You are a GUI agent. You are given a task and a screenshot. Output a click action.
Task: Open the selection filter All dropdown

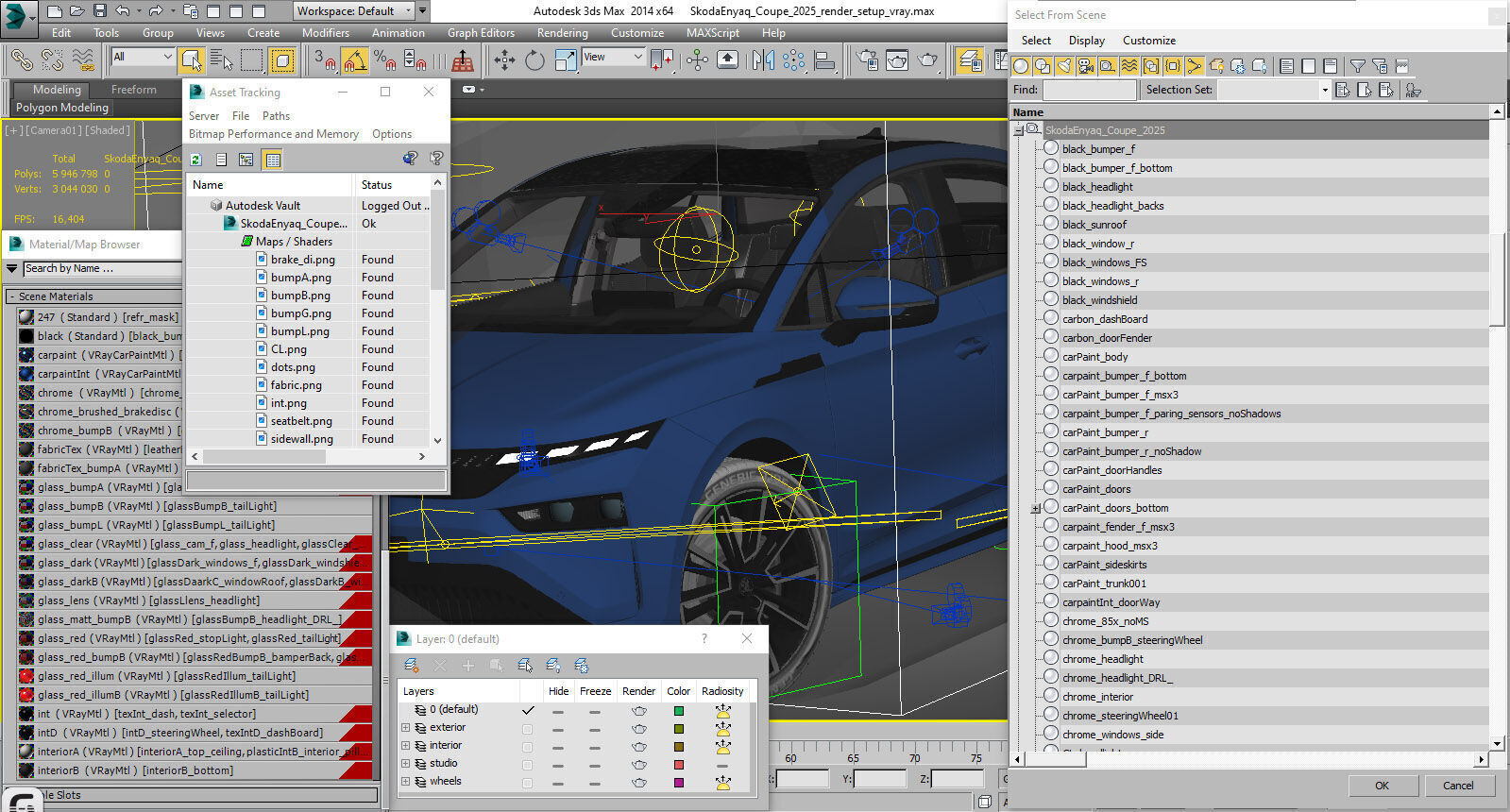(143, 57)
